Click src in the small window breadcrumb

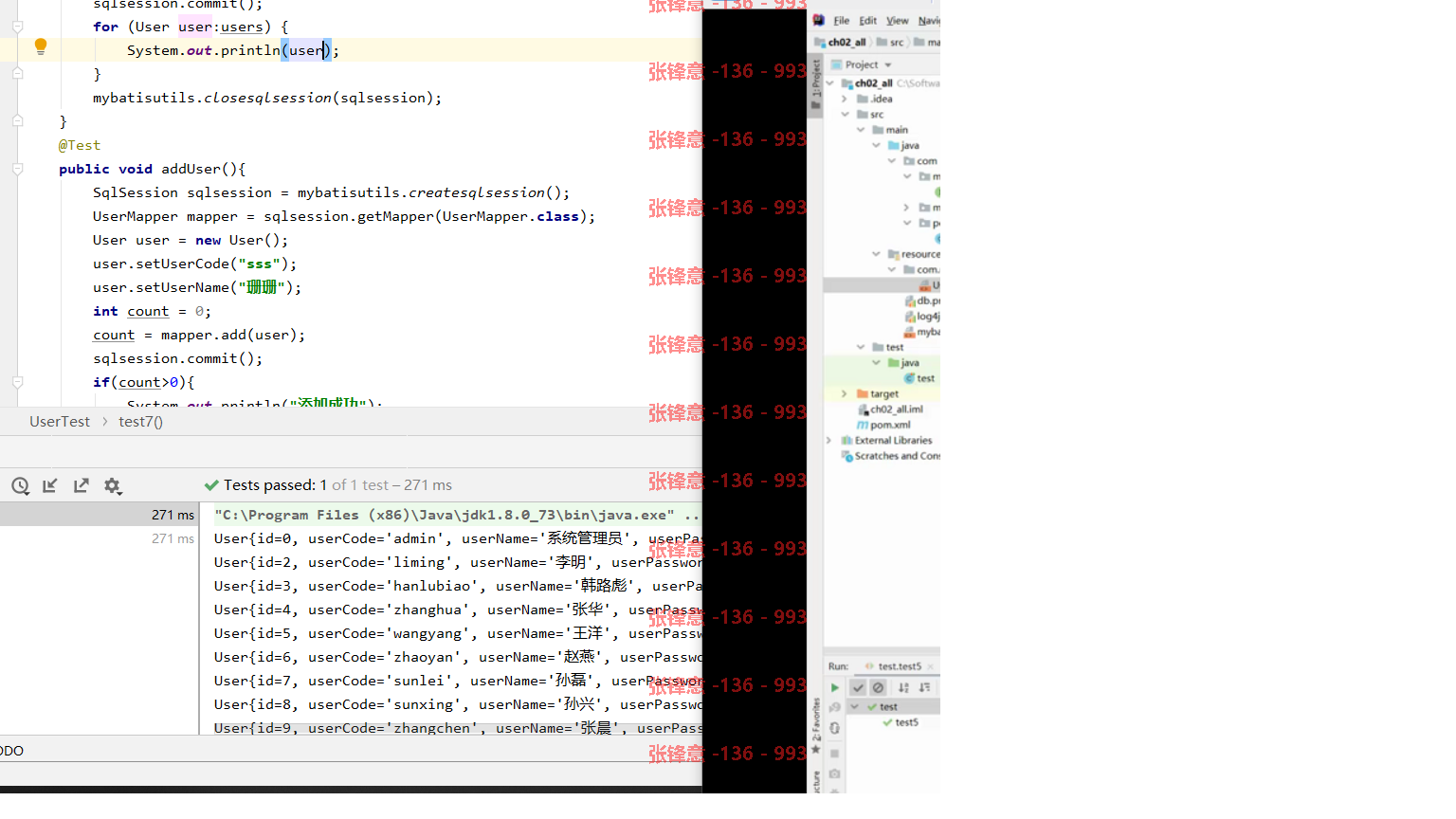click(897, 43)
